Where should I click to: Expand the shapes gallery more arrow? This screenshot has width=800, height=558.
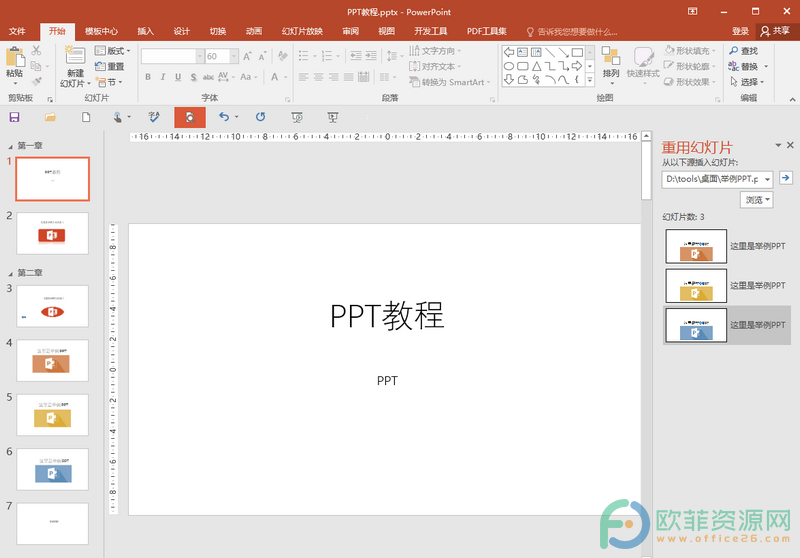click(x=590, y=79)
